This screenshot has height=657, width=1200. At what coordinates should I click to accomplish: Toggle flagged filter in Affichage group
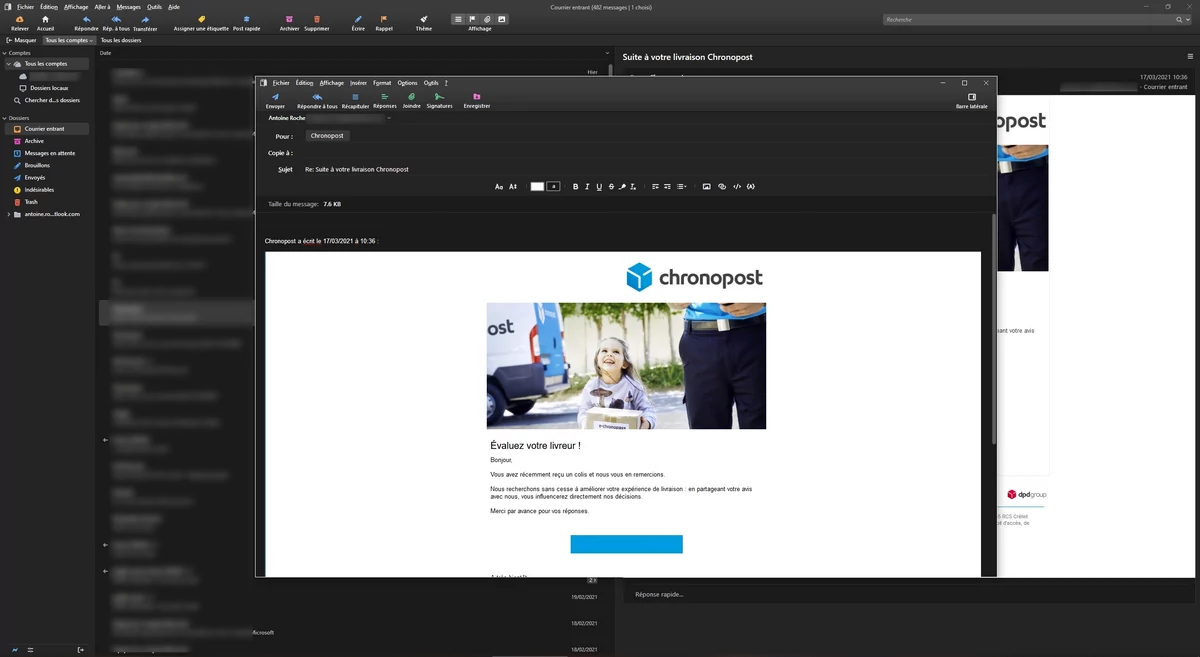tap(473, 19)
